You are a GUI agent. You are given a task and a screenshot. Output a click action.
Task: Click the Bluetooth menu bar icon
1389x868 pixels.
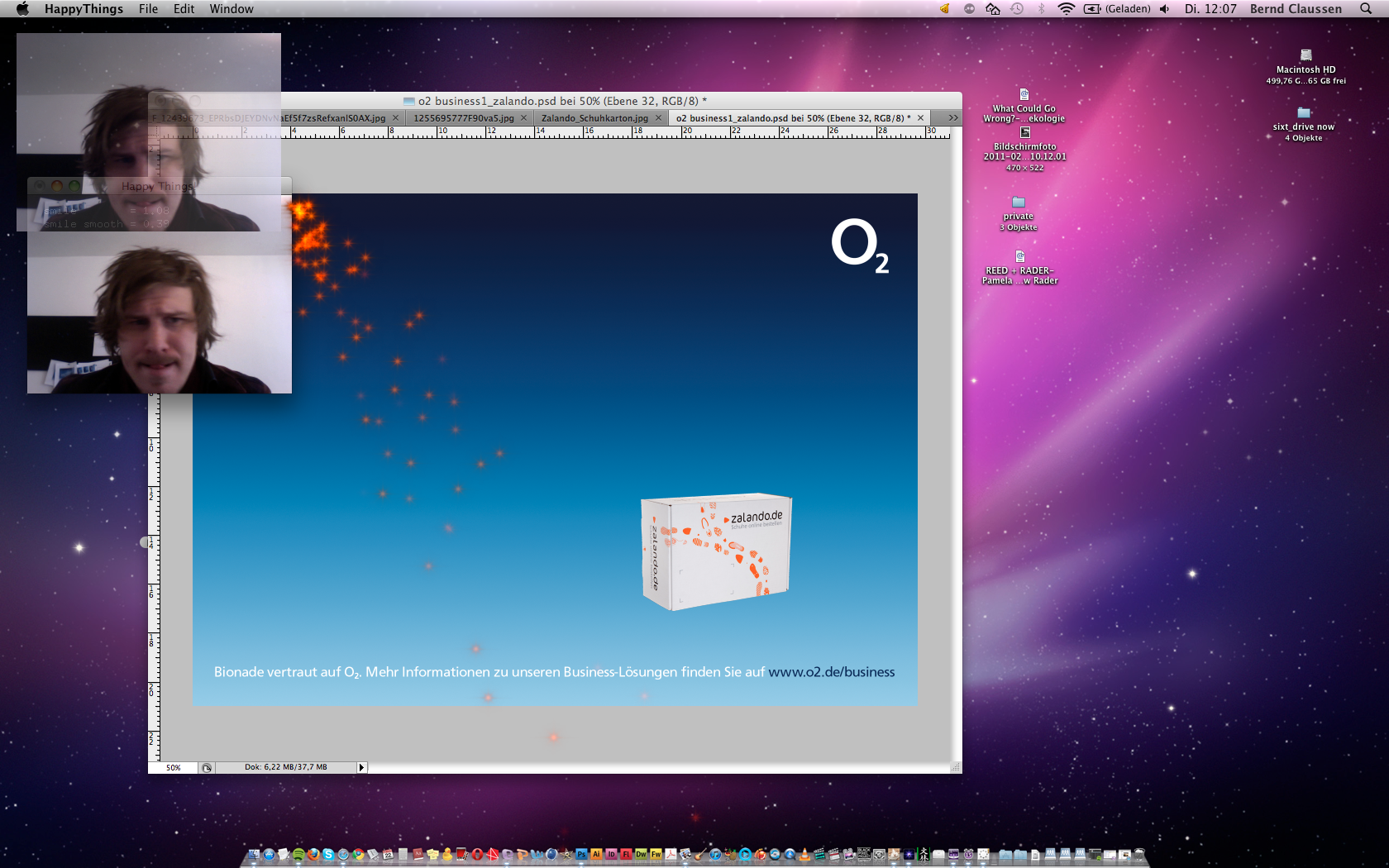[1041, 9]
